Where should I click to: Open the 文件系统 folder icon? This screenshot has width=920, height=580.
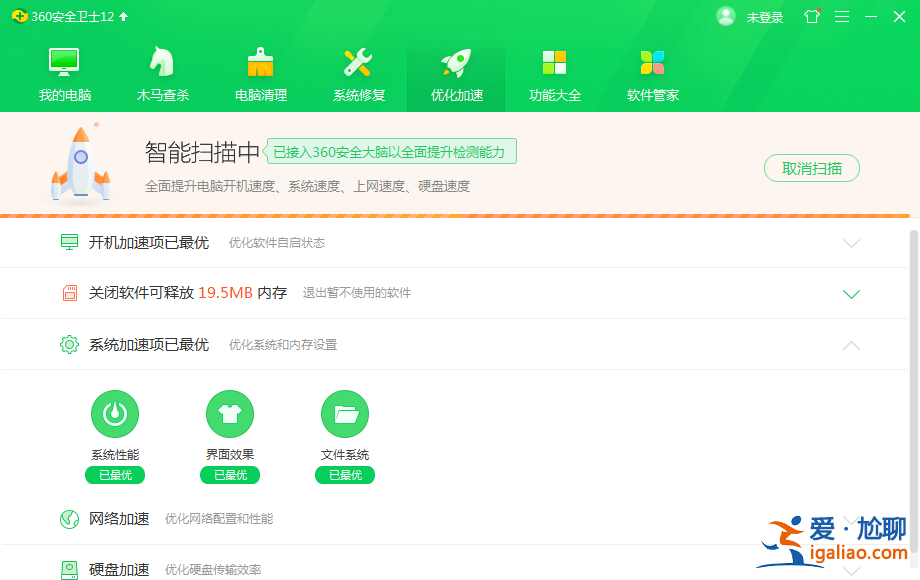(345, 413)
